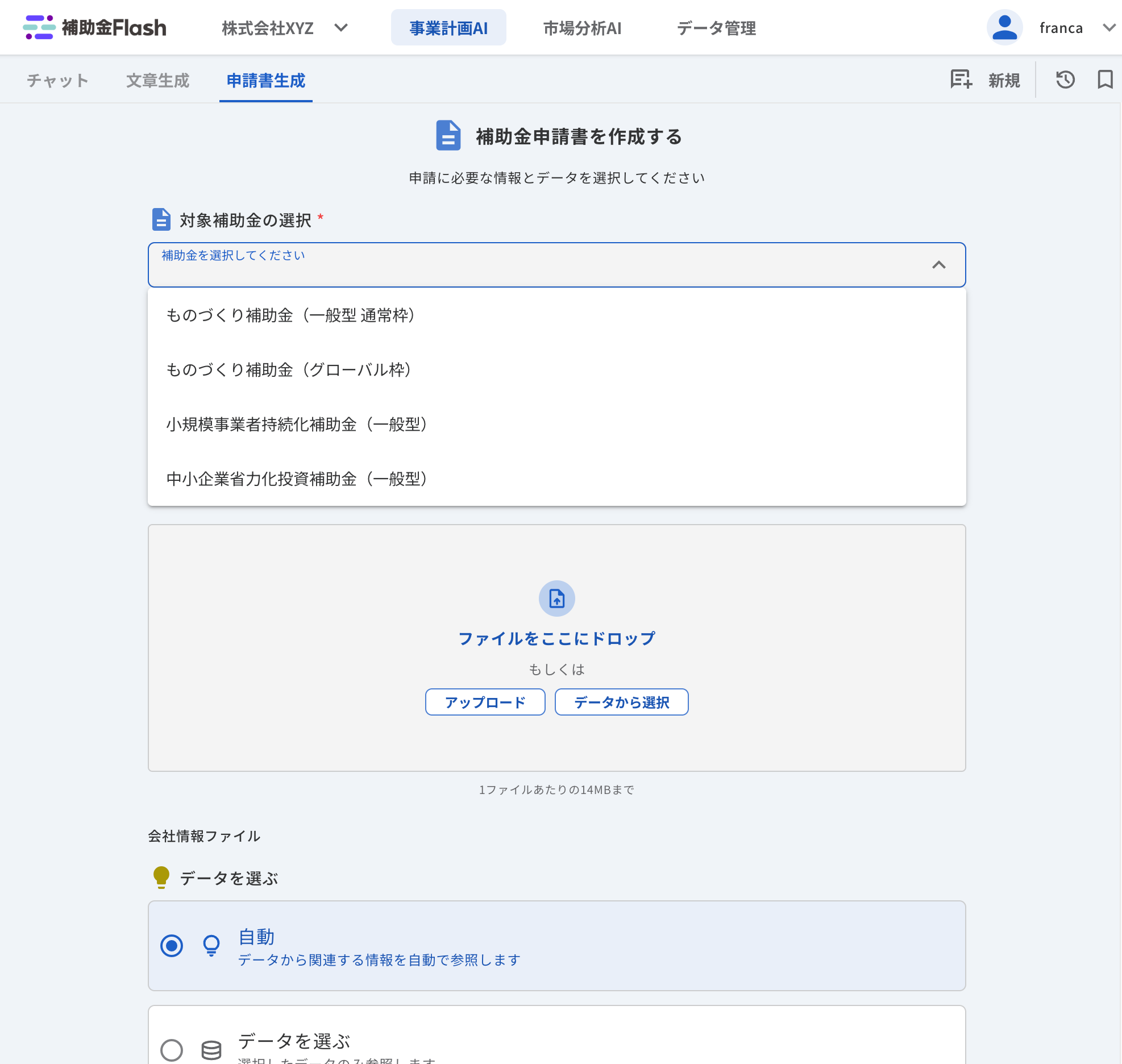1122x1064 pixels.
Task: Click the アップロード button
Action: 485,703
